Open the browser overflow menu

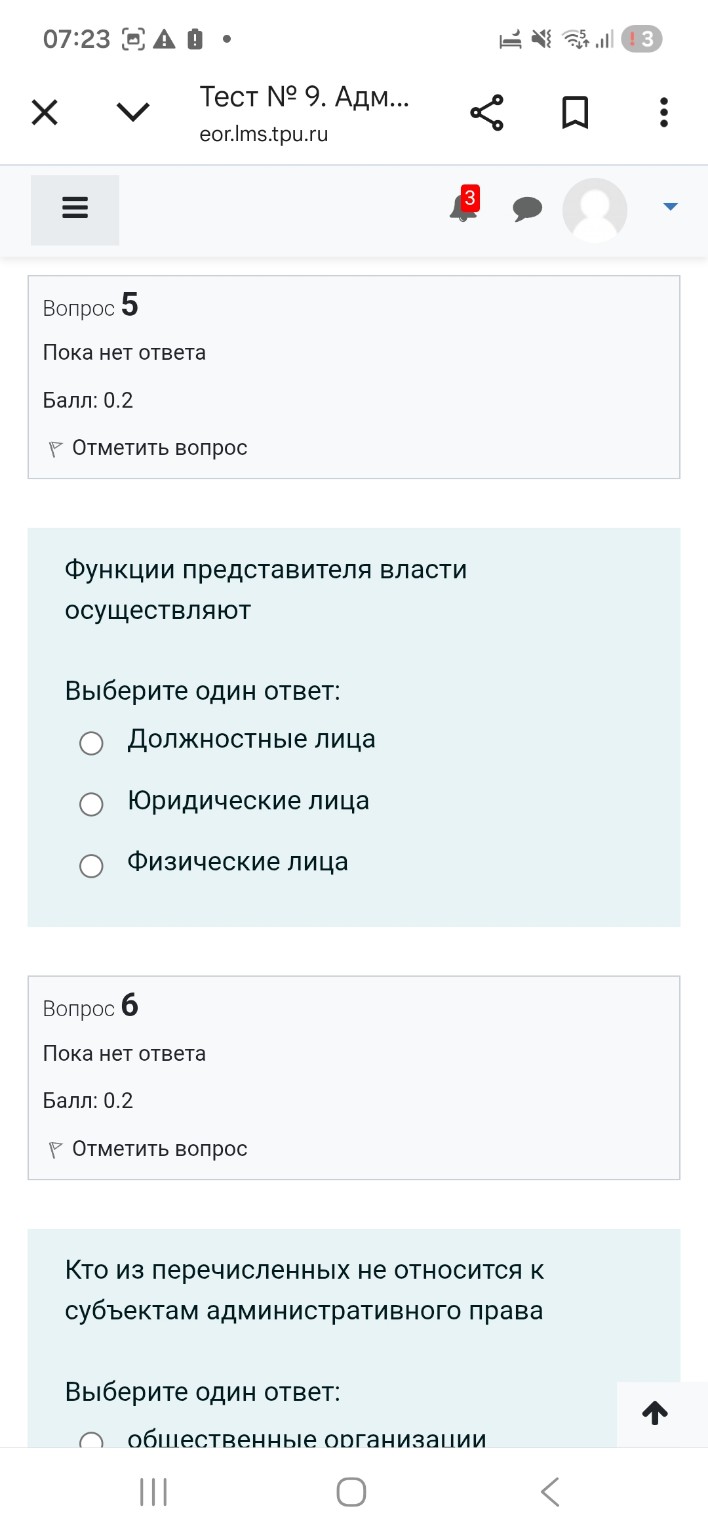663,111
